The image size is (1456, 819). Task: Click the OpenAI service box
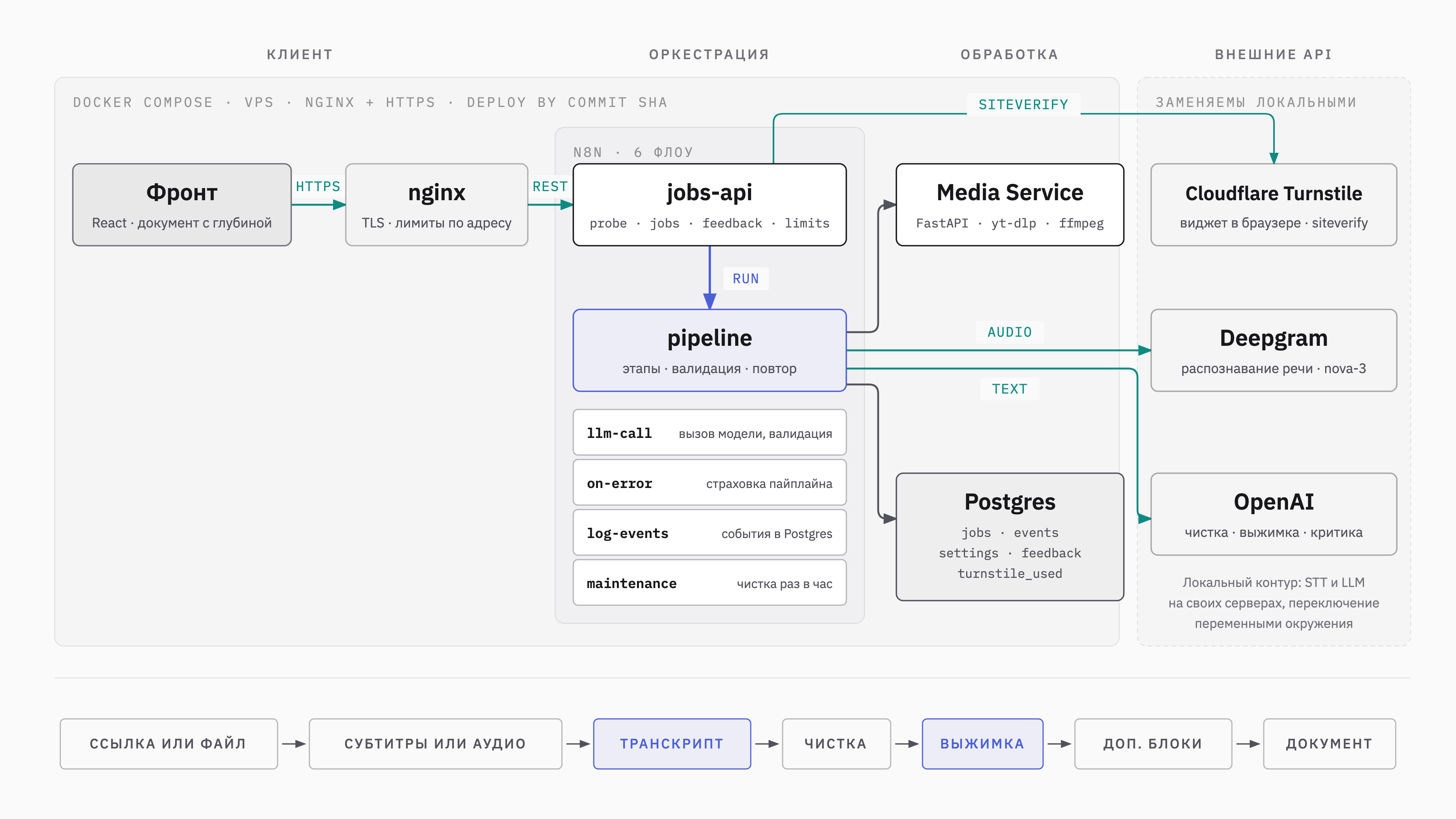click(x=1274, y=514)
